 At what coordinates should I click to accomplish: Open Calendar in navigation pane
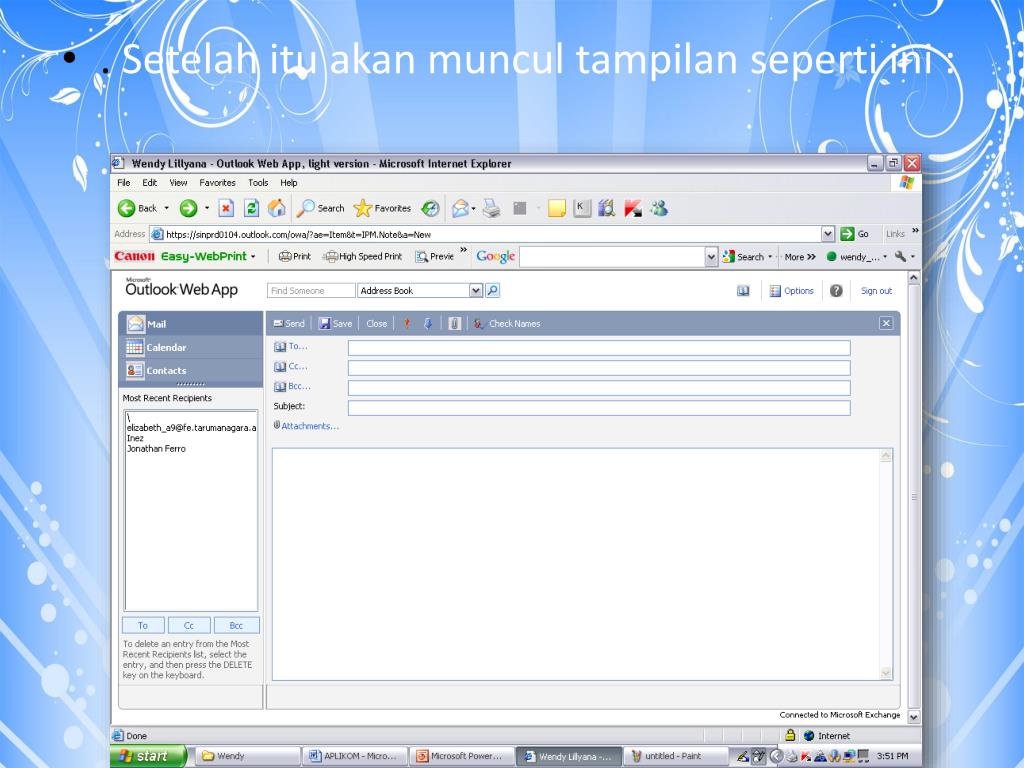tap(191, 347)
